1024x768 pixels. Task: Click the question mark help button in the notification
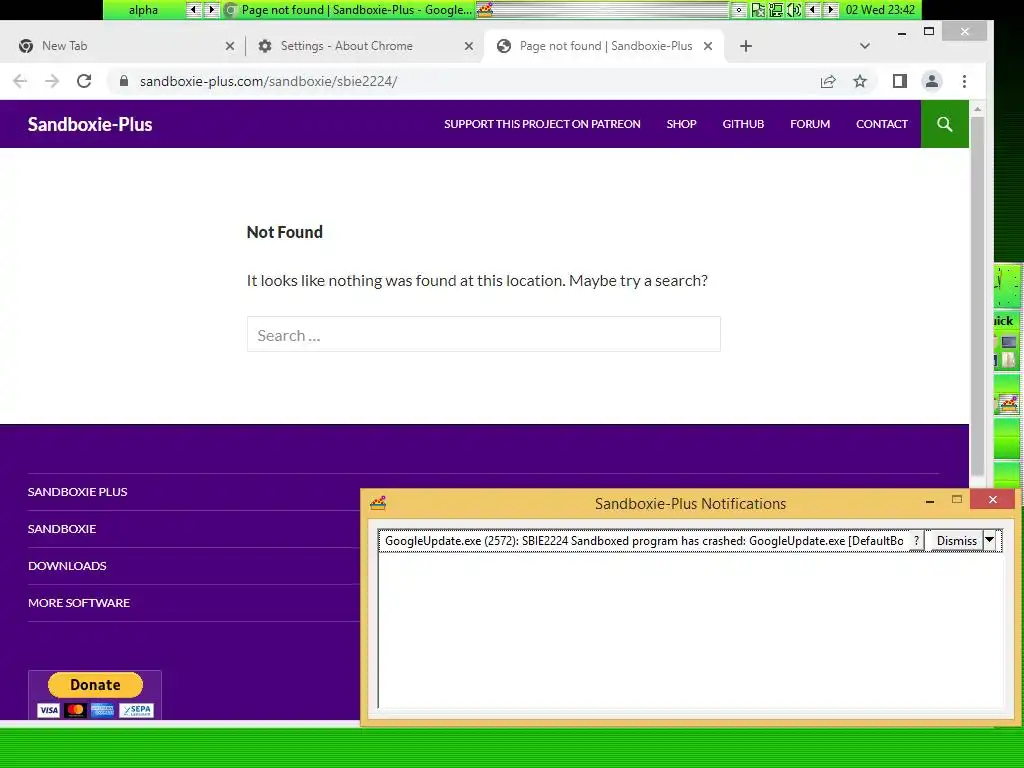click(917, 541)
